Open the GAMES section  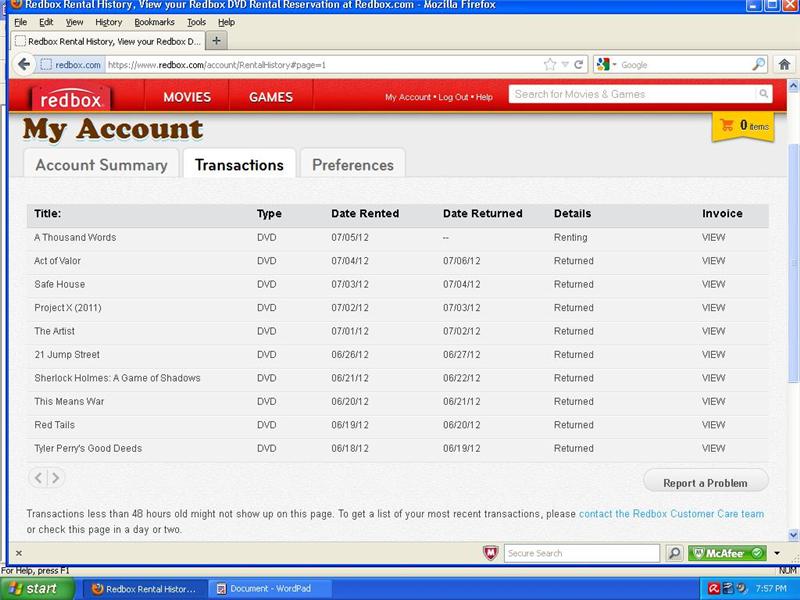(270, 97)
